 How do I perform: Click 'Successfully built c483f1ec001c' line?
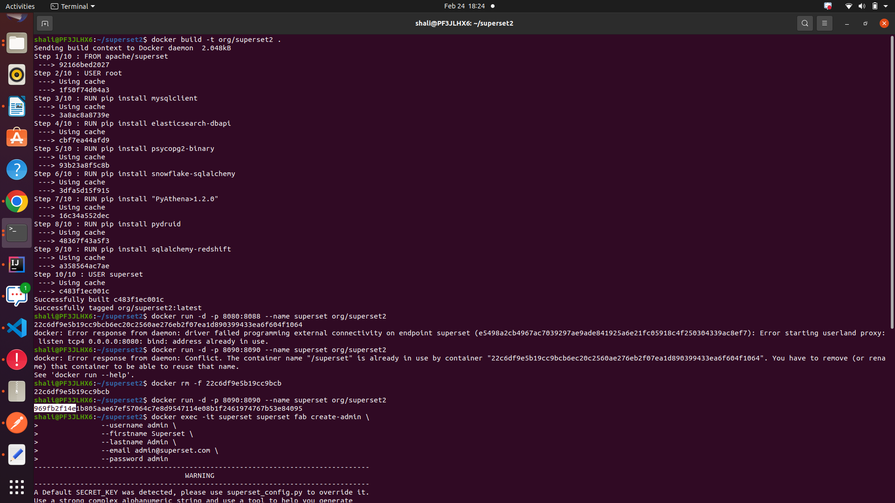tap(99, 299)
